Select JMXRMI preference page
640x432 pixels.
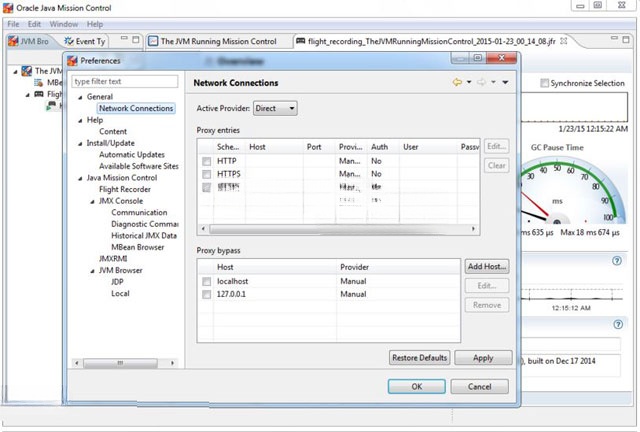(113, 258)
